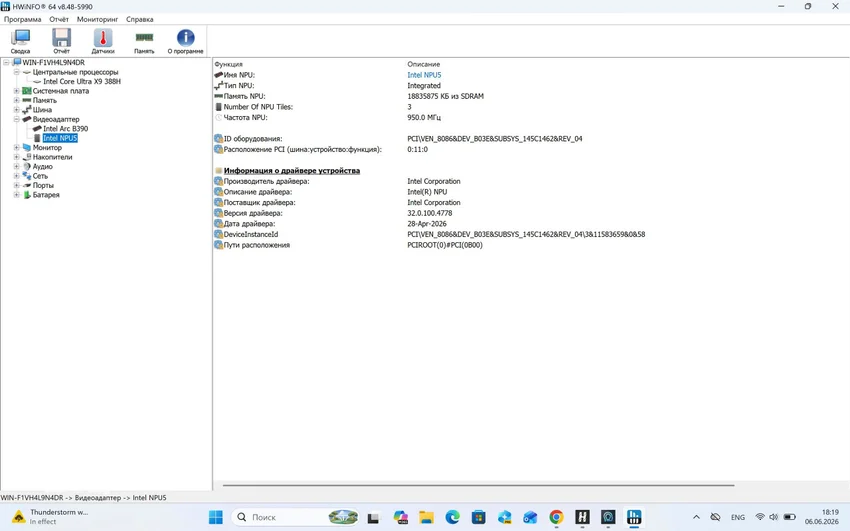The width and height of the screenshot is (850, 531).
Task: Collapse the WIN-F1VH4L9N4DR root node
Action: coord(6,62)
